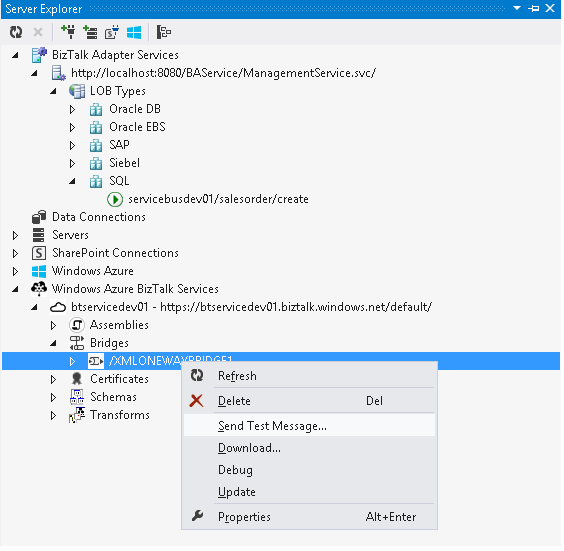
Task: Click the BizTalk Adapter Services node icon
Action: pos(39,55)
